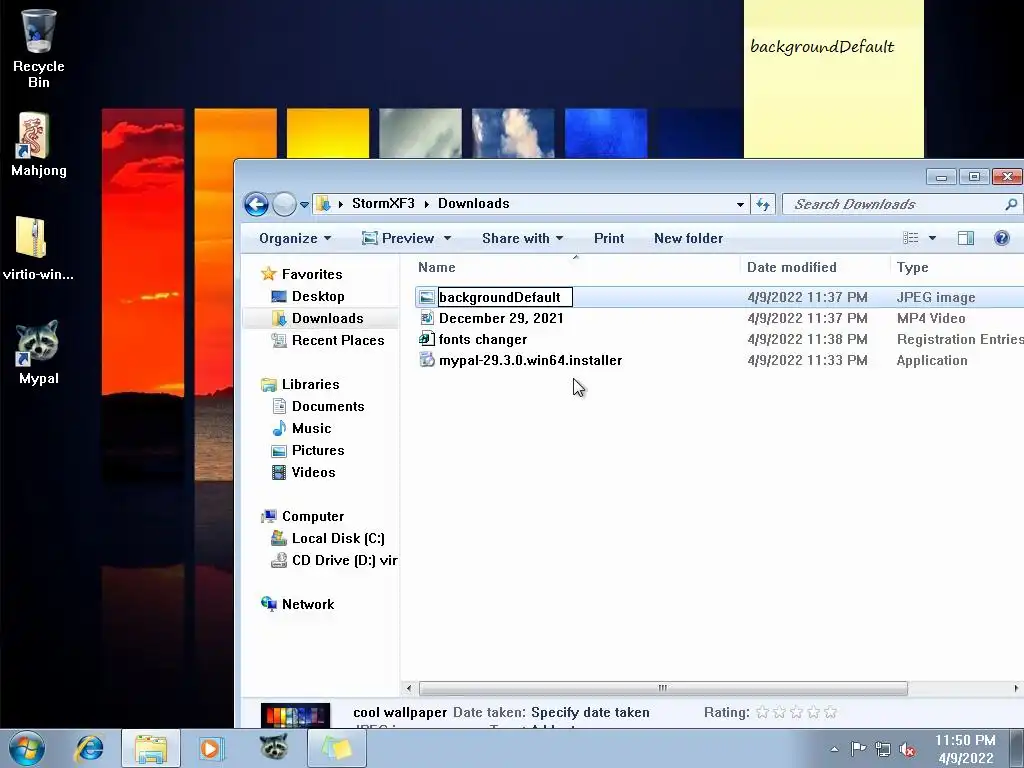Select the mypal-29.3.0.win64.installer file
Viewport: 1024px width, 768px height.
coord(530,360)
